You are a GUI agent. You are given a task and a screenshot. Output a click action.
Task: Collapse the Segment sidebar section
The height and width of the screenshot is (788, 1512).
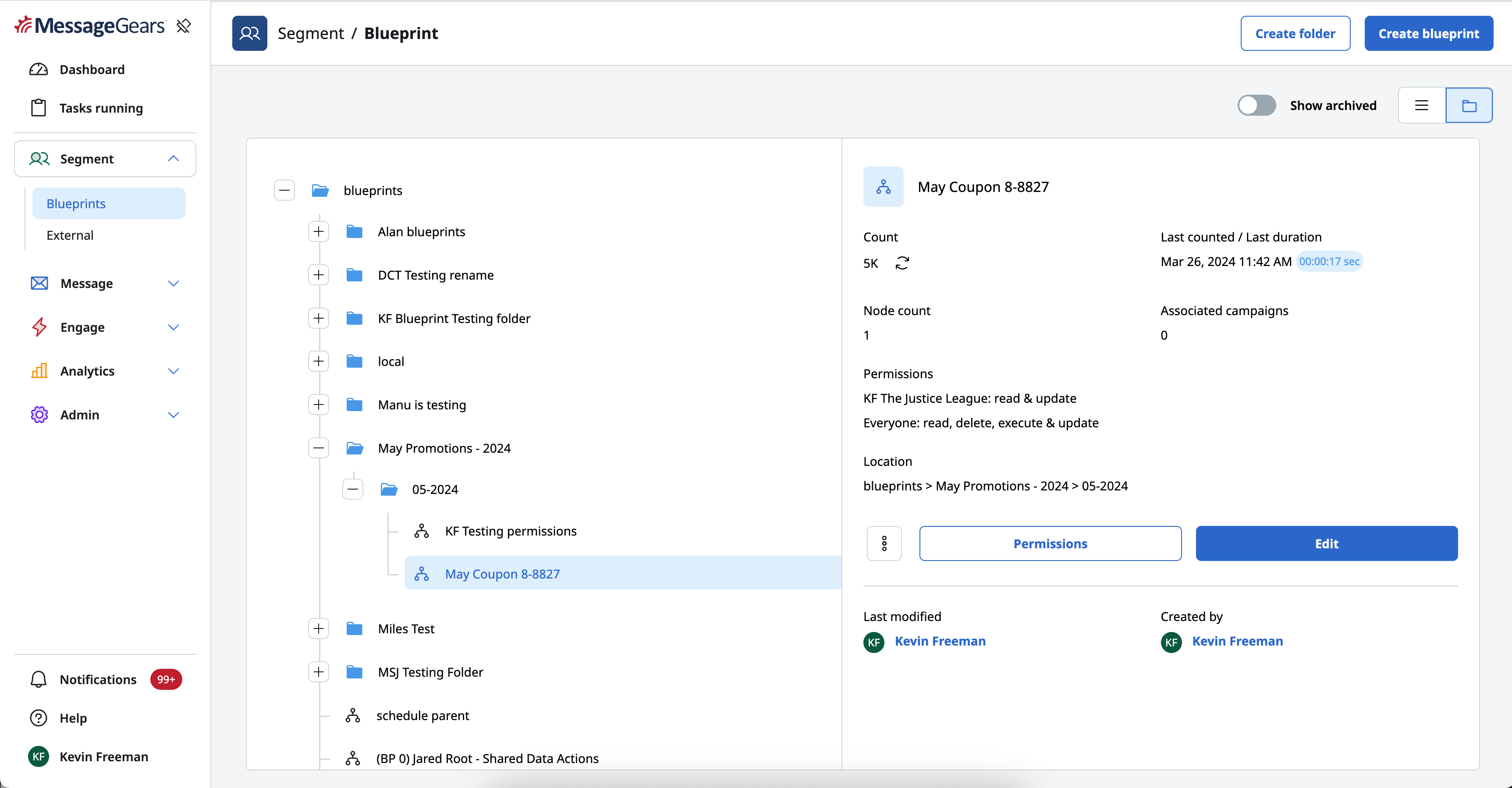[173, 158]
